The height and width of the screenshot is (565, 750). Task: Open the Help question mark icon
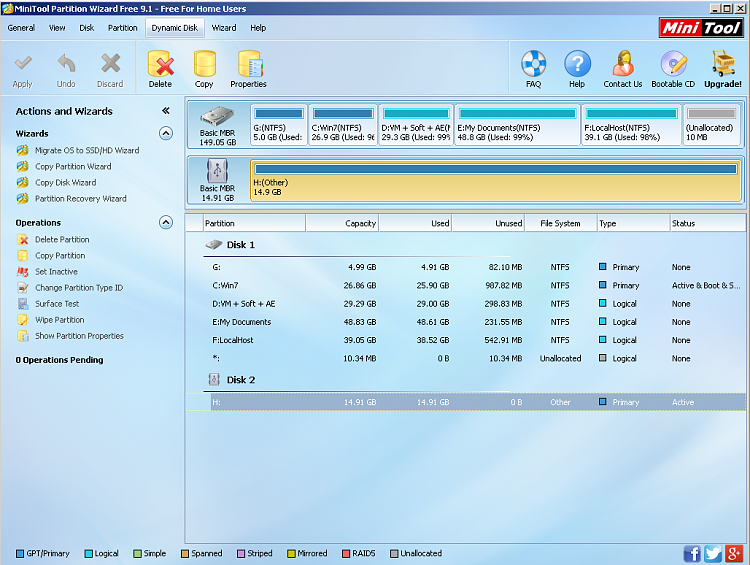coord(577,63)
